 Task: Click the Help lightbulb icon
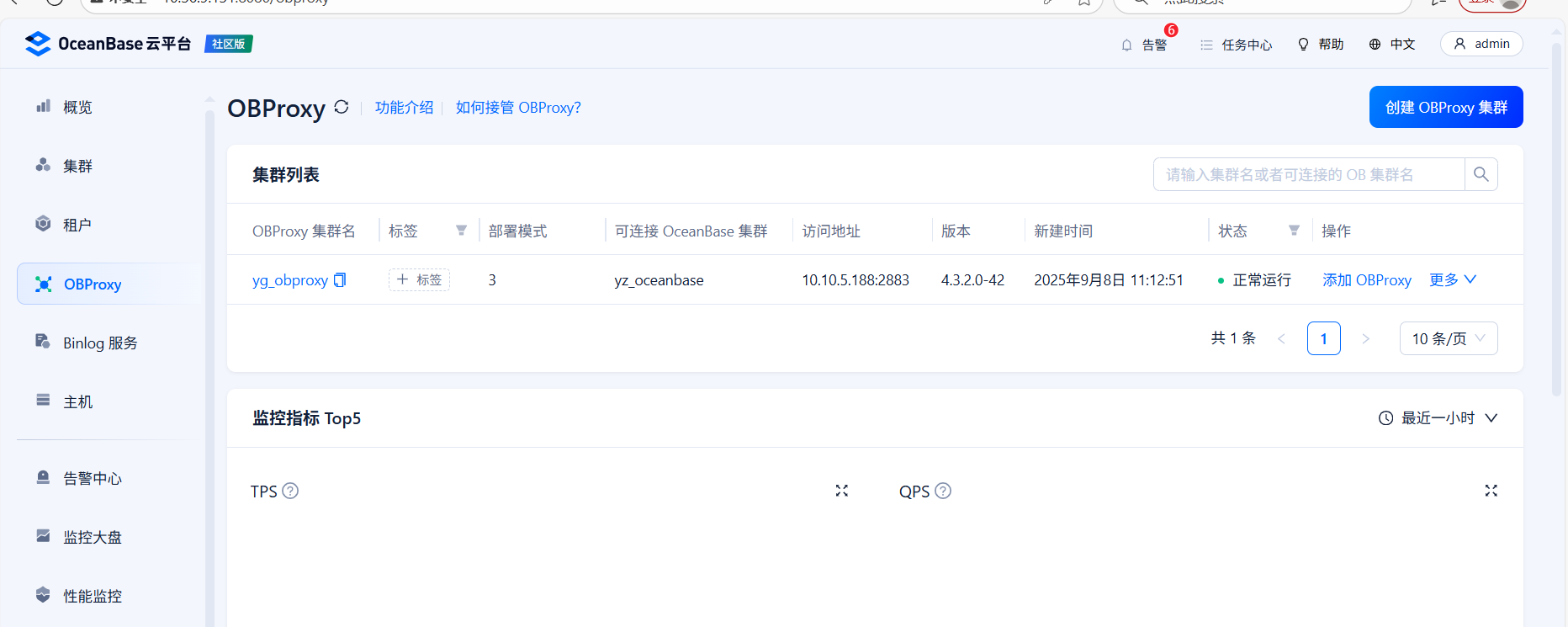(x=1303, y=44)
